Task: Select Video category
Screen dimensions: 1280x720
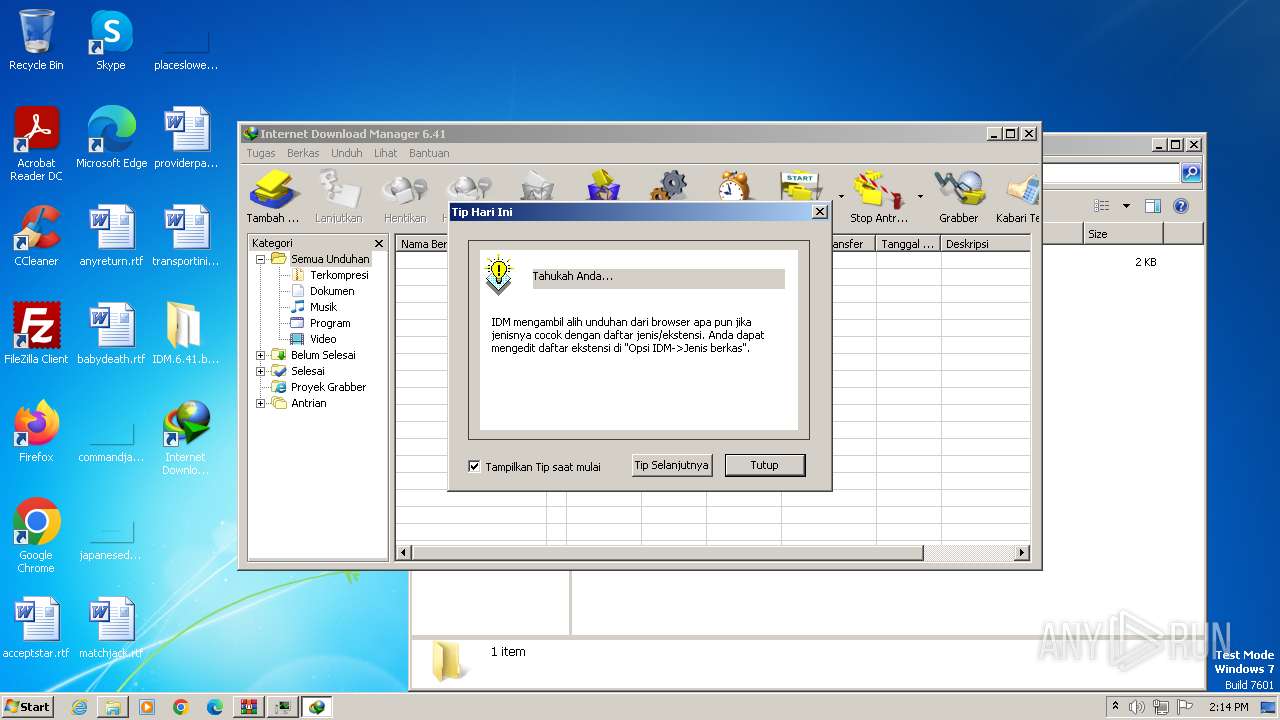Action: [323, 339]
